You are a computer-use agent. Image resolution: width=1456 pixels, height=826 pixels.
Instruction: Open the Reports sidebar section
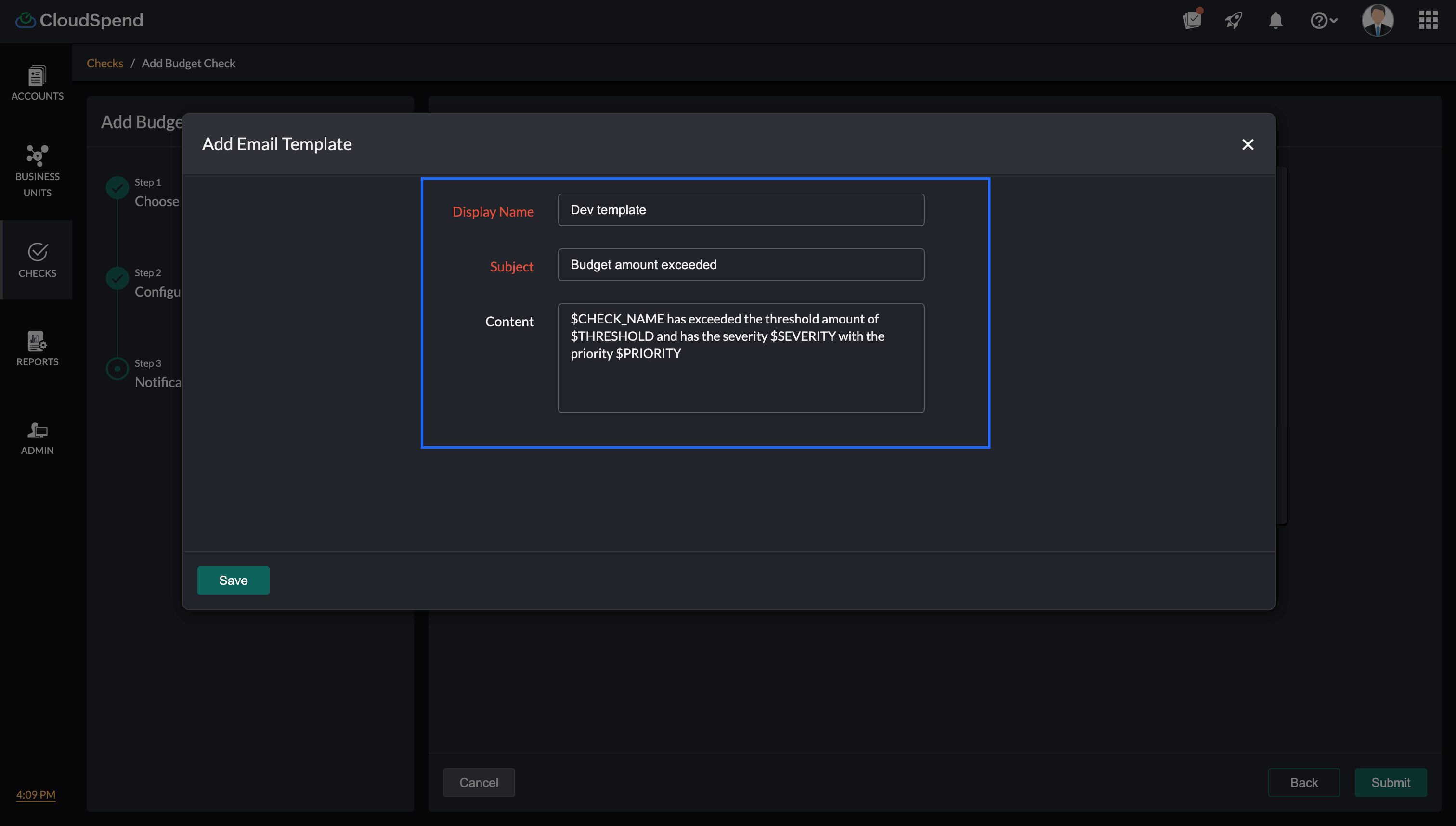[37, 348]
